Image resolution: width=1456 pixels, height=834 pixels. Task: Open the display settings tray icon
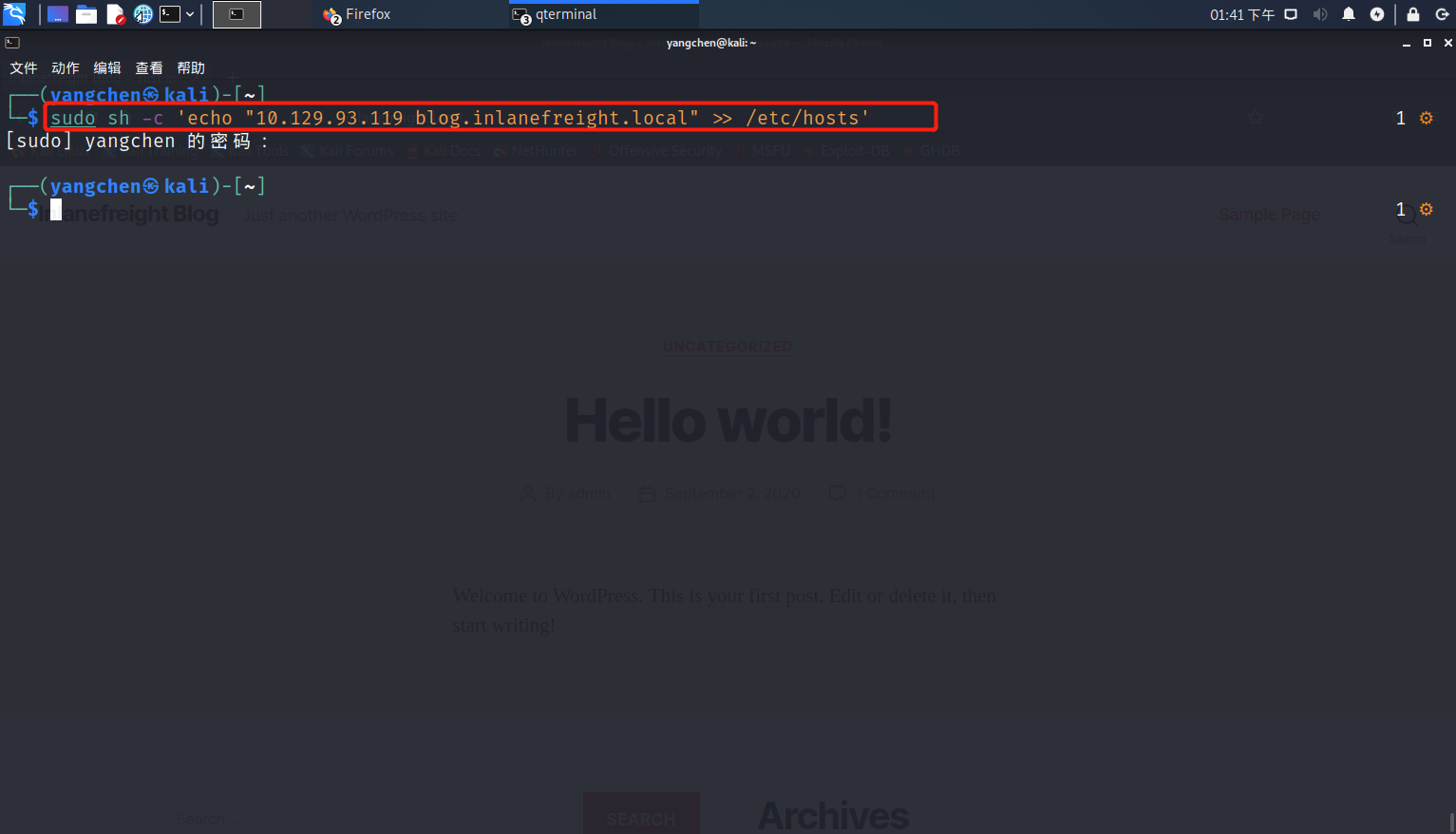[x=1291, y=14]
